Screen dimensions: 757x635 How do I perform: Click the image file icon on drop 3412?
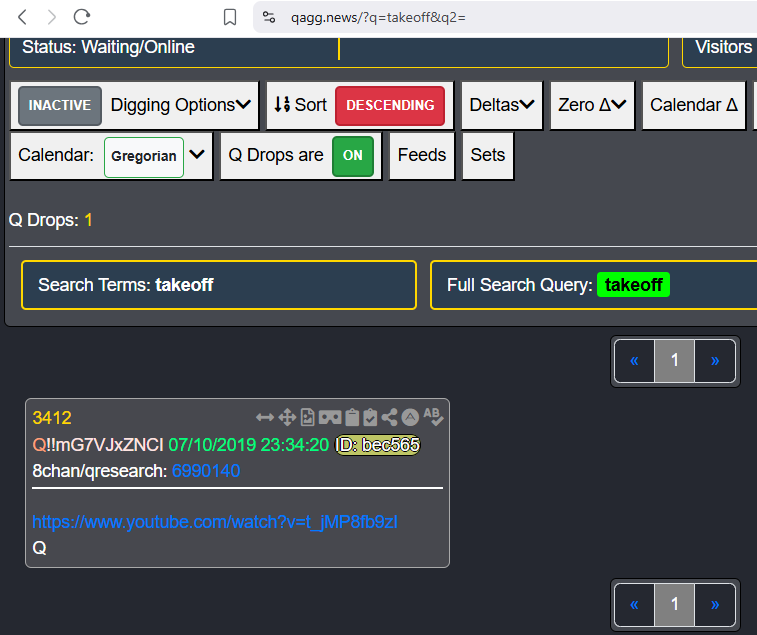click(x=308, y=417)
